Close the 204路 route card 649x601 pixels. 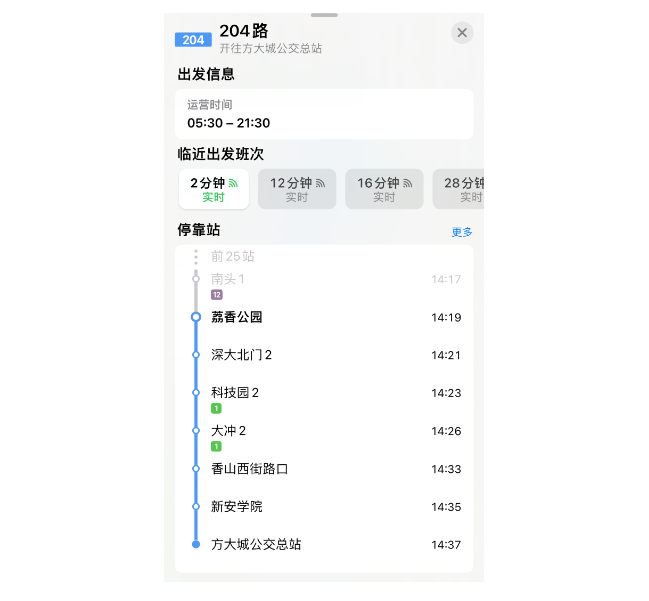click(462, 33)
